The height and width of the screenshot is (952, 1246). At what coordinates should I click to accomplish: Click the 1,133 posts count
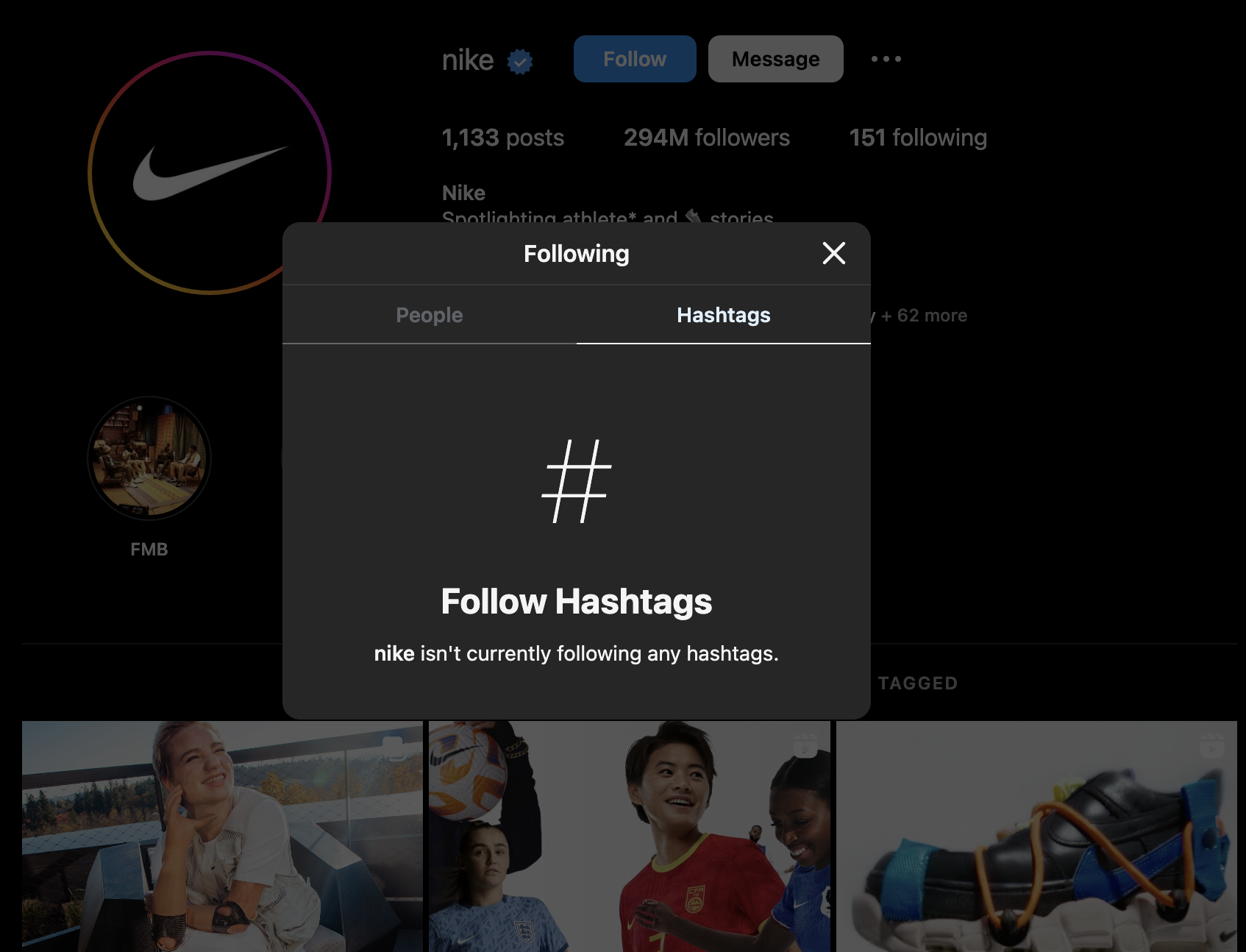tap(502, 138)
